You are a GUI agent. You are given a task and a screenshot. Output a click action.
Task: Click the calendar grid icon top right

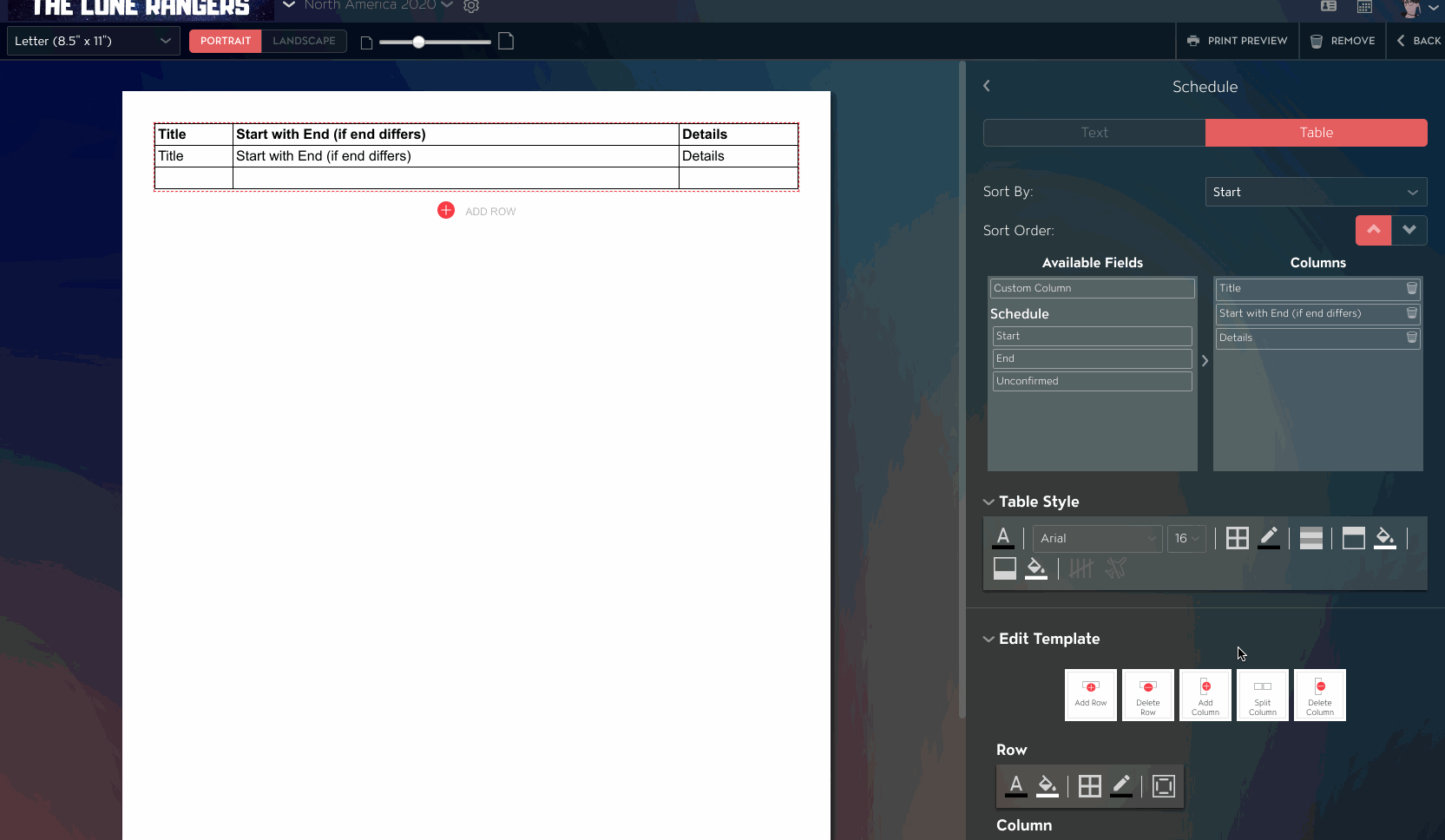pos(1364,6)
